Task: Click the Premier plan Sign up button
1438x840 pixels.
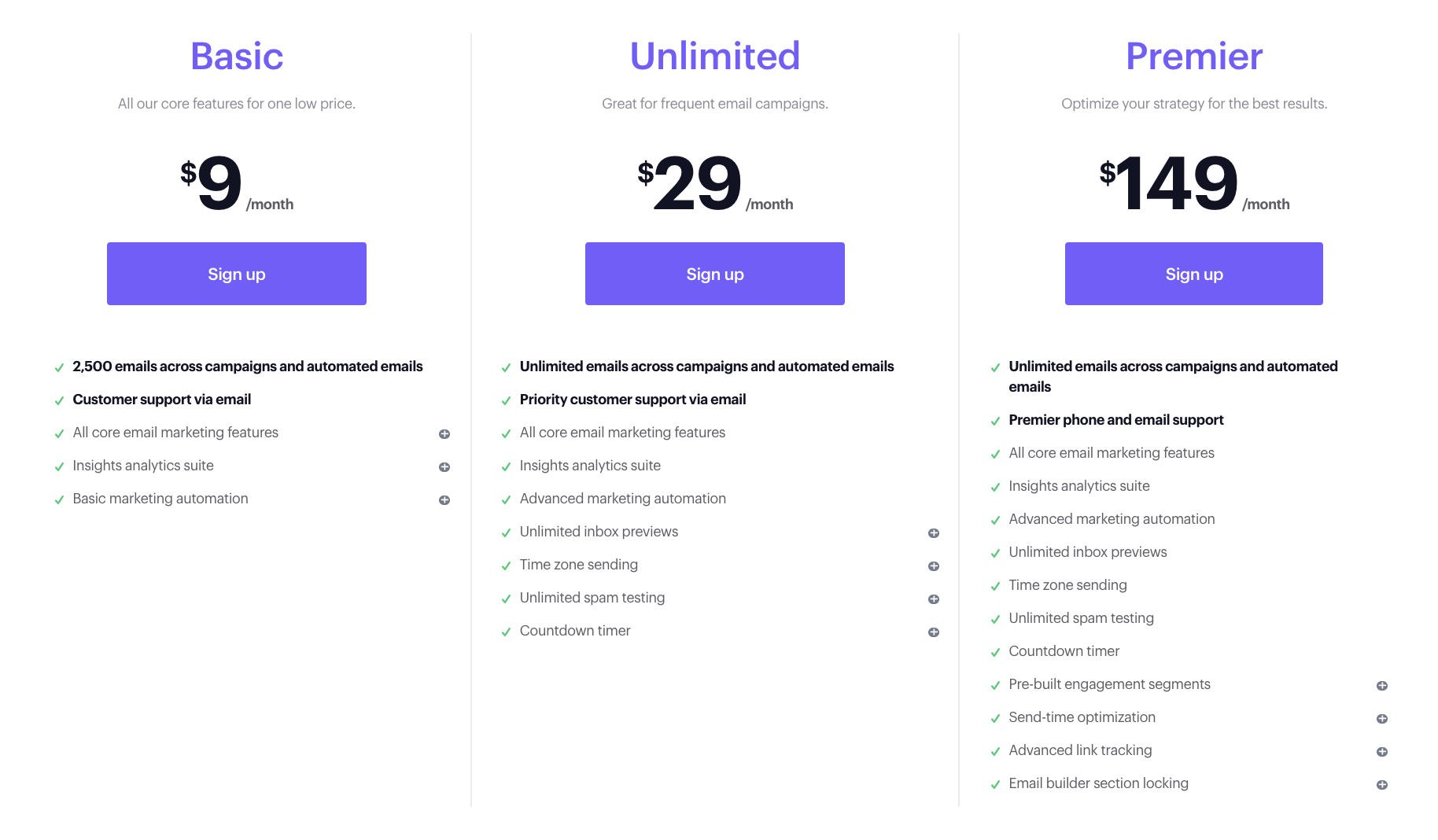Action: pos(1194,274)
